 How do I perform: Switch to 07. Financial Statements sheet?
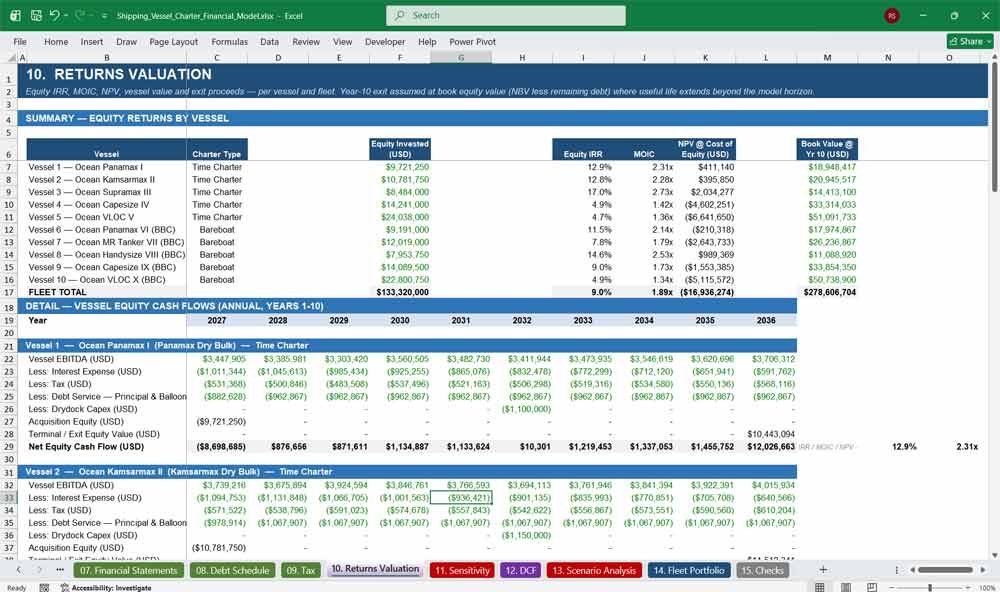click(x=128, y=570)
